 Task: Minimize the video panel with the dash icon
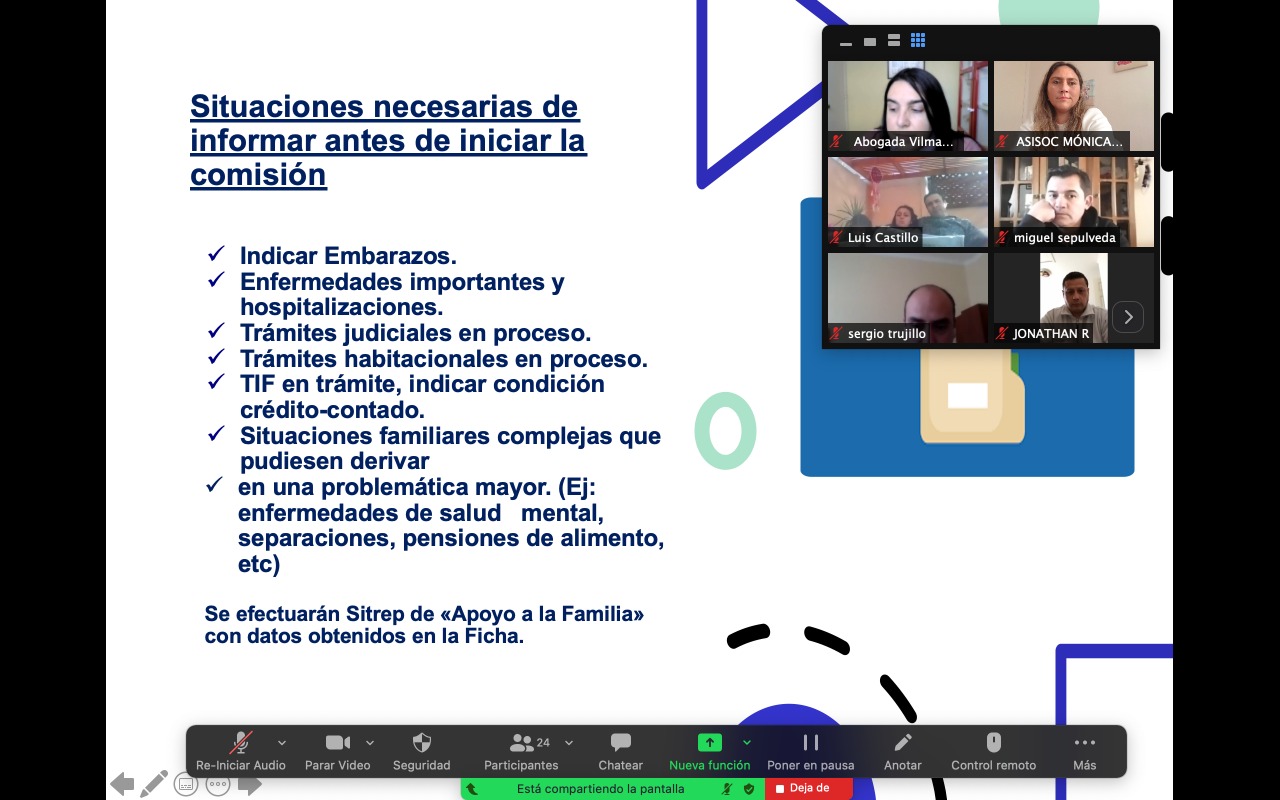point(846,43)
